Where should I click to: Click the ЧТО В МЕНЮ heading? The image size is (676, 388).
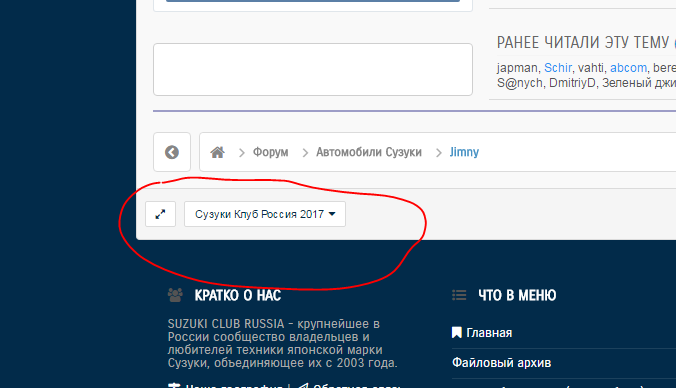[517, 295]
